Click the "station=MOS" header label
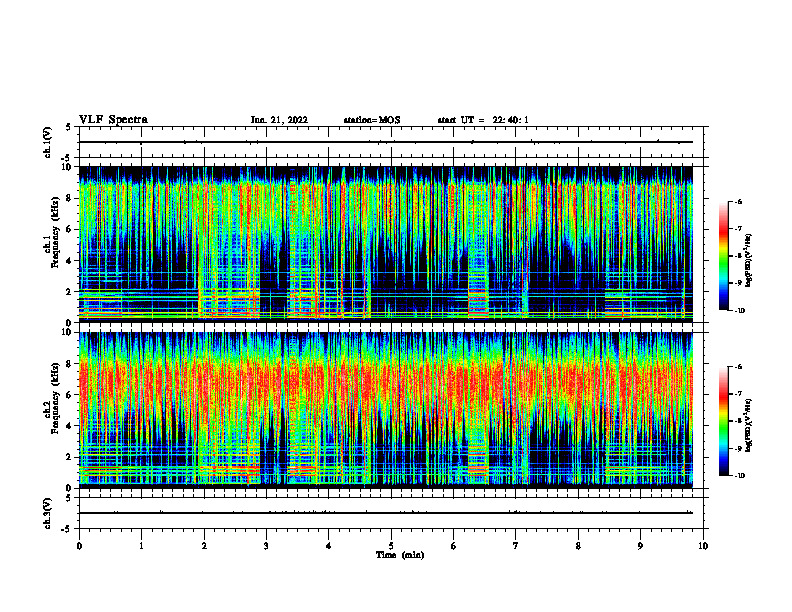The image size is (792, 612). pos(372,120)
